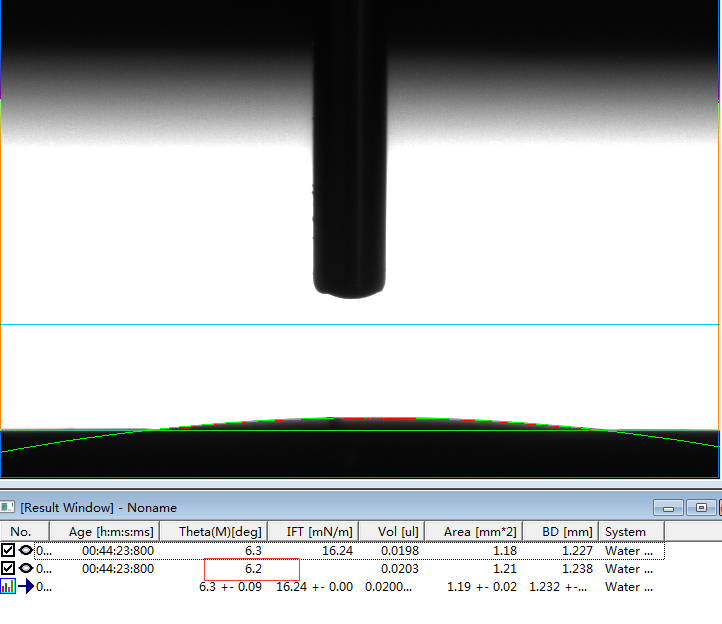This screenshot has height=624, width=722.
Task: Maximize the Result Window
Action: click(702, 508)
